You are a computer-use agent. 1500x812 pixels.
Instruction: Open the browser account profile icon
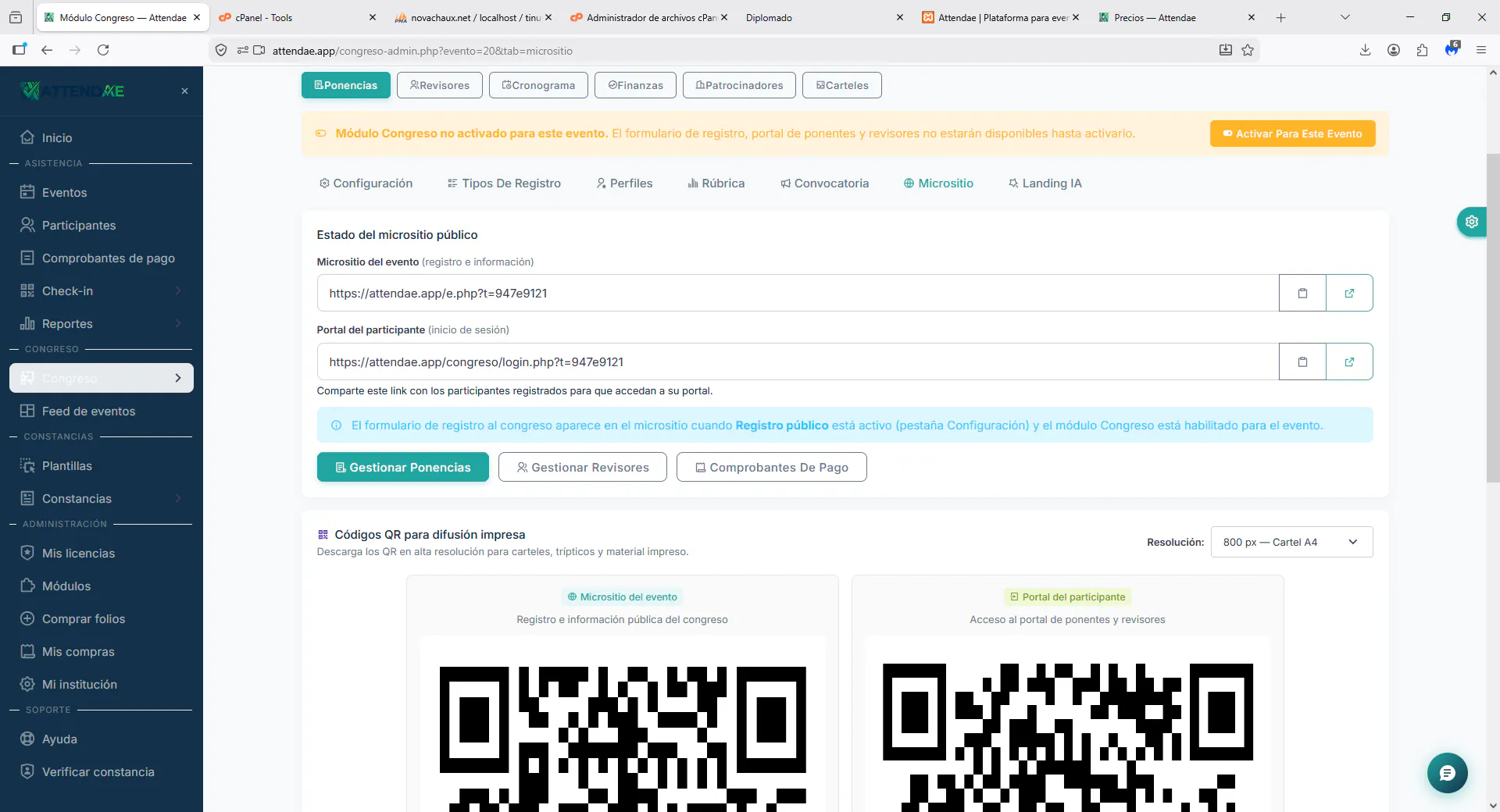click(x=1393, y=50)
